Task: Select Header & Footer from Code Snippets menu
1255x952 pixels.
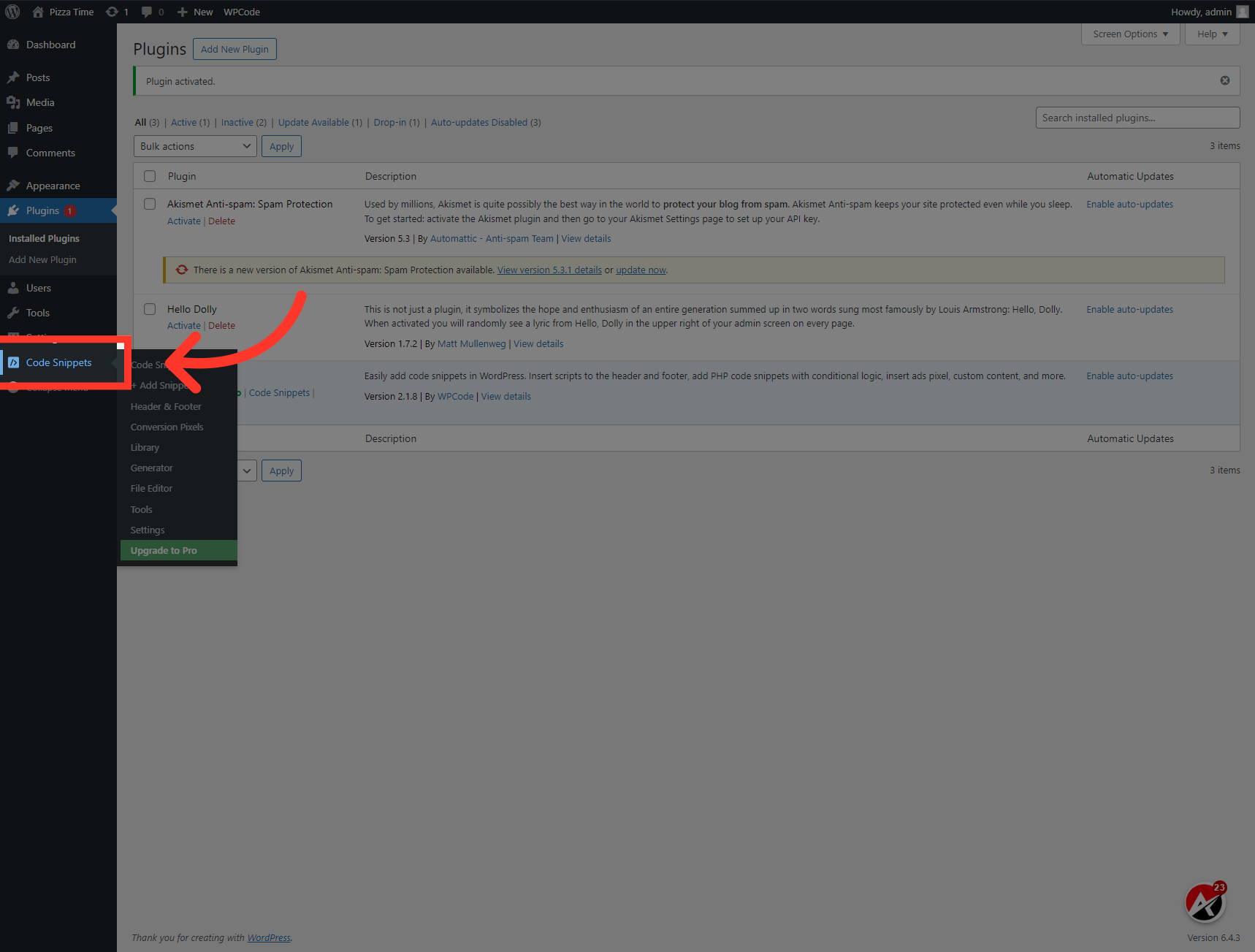Action: tap(166, 406)
